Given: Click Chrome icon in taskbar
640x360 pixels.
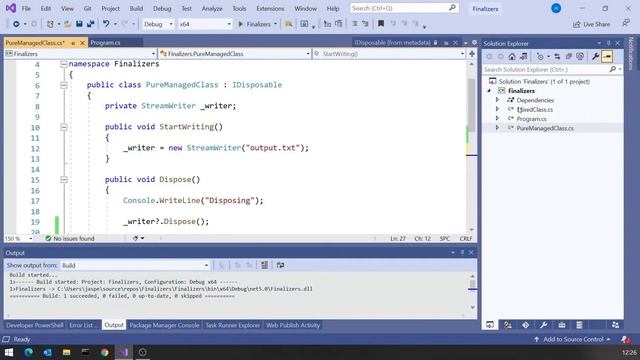Looking at the screenshot, I should [104, 352].
